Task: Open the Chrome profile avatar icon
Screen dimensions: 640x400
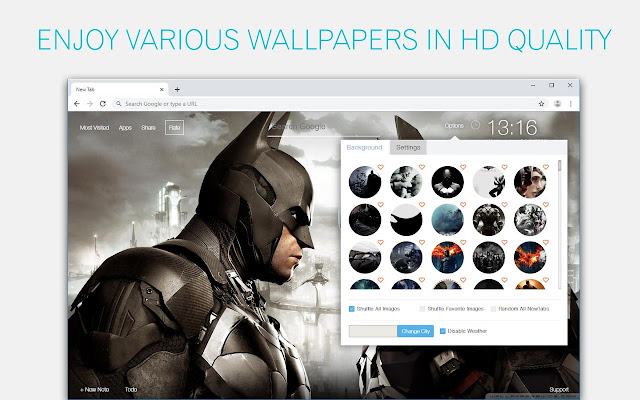Action: coord(557,104)
